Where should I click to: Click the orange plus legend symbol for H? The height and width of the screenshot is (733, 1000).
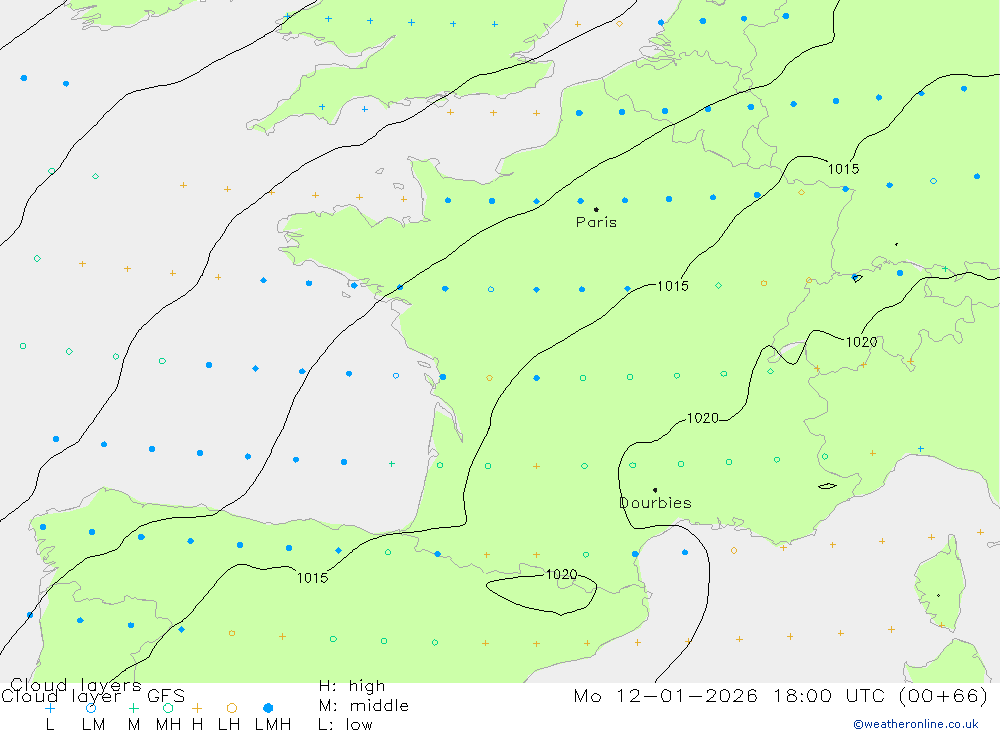197,708
